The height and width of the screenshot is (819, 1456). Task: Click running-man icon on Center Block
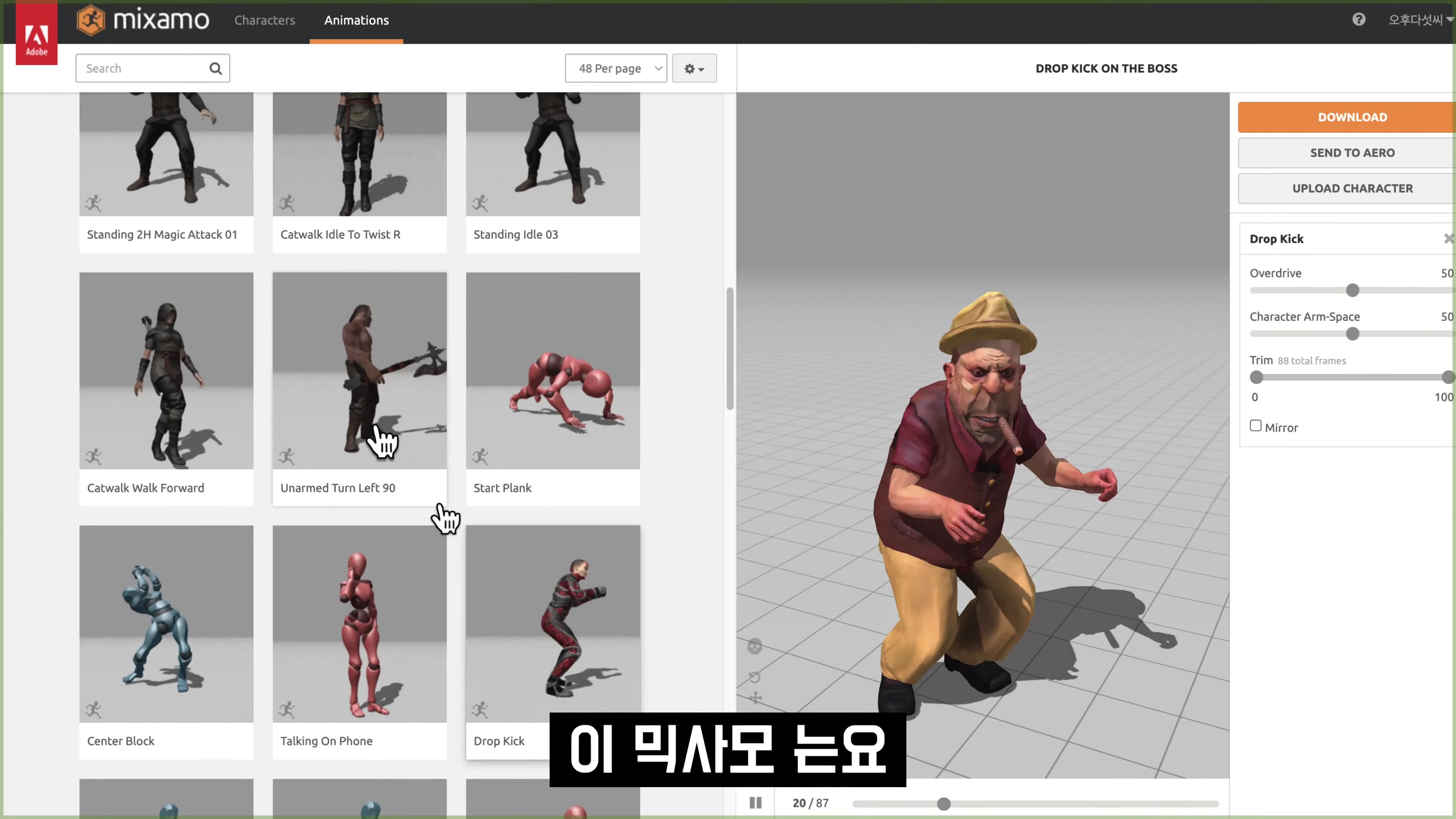pos(93,710)
